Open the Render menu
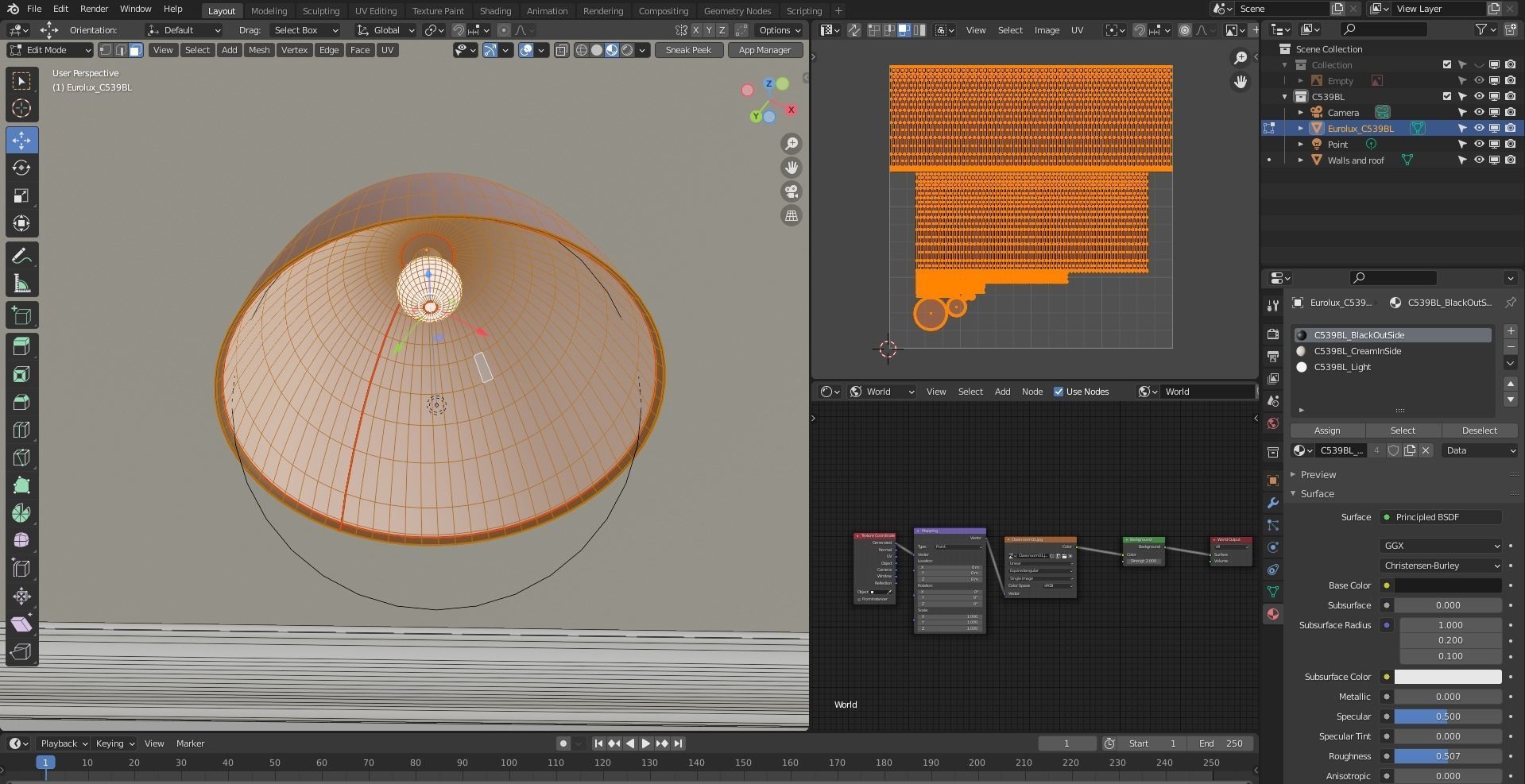The image size is (1525, 784). 94,9
